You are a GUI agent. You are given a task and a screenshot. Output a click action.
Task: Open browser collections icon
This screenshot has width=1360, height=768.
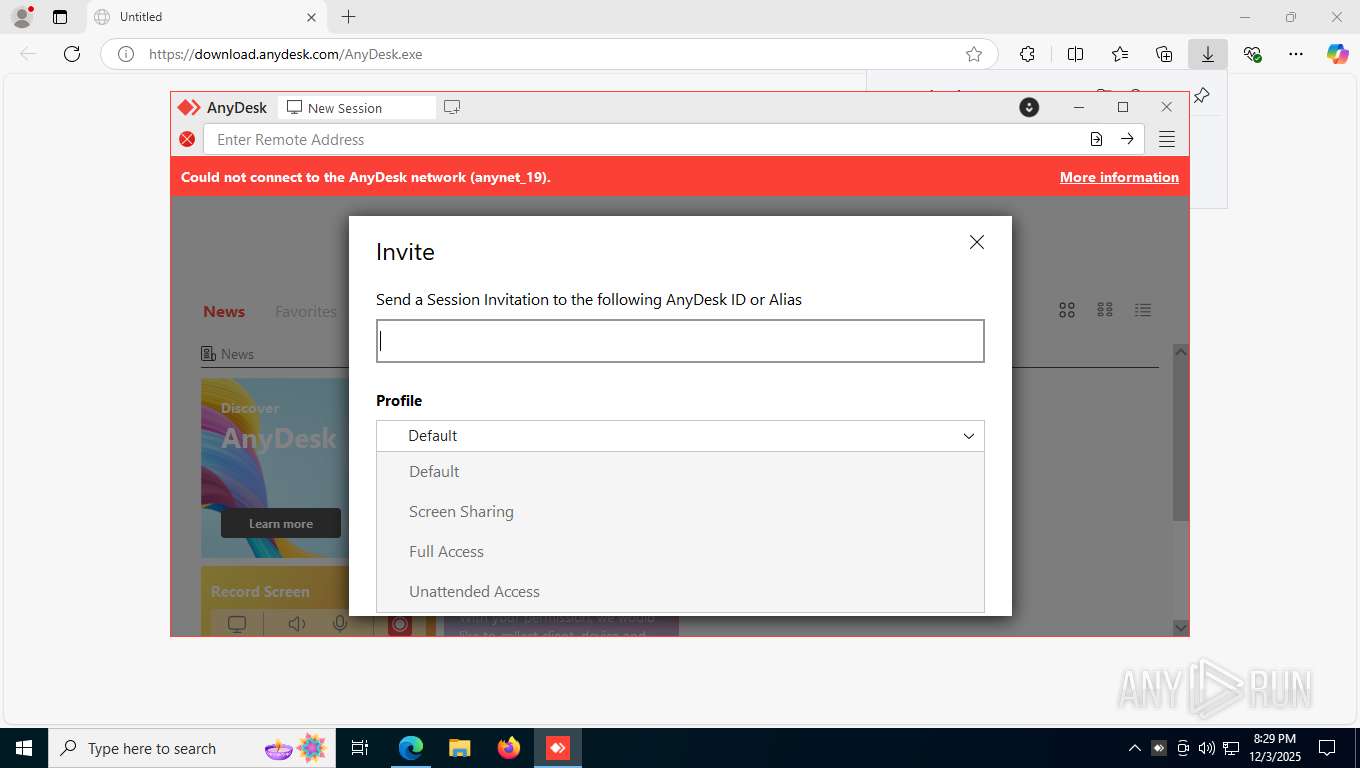pos(1164,54)
